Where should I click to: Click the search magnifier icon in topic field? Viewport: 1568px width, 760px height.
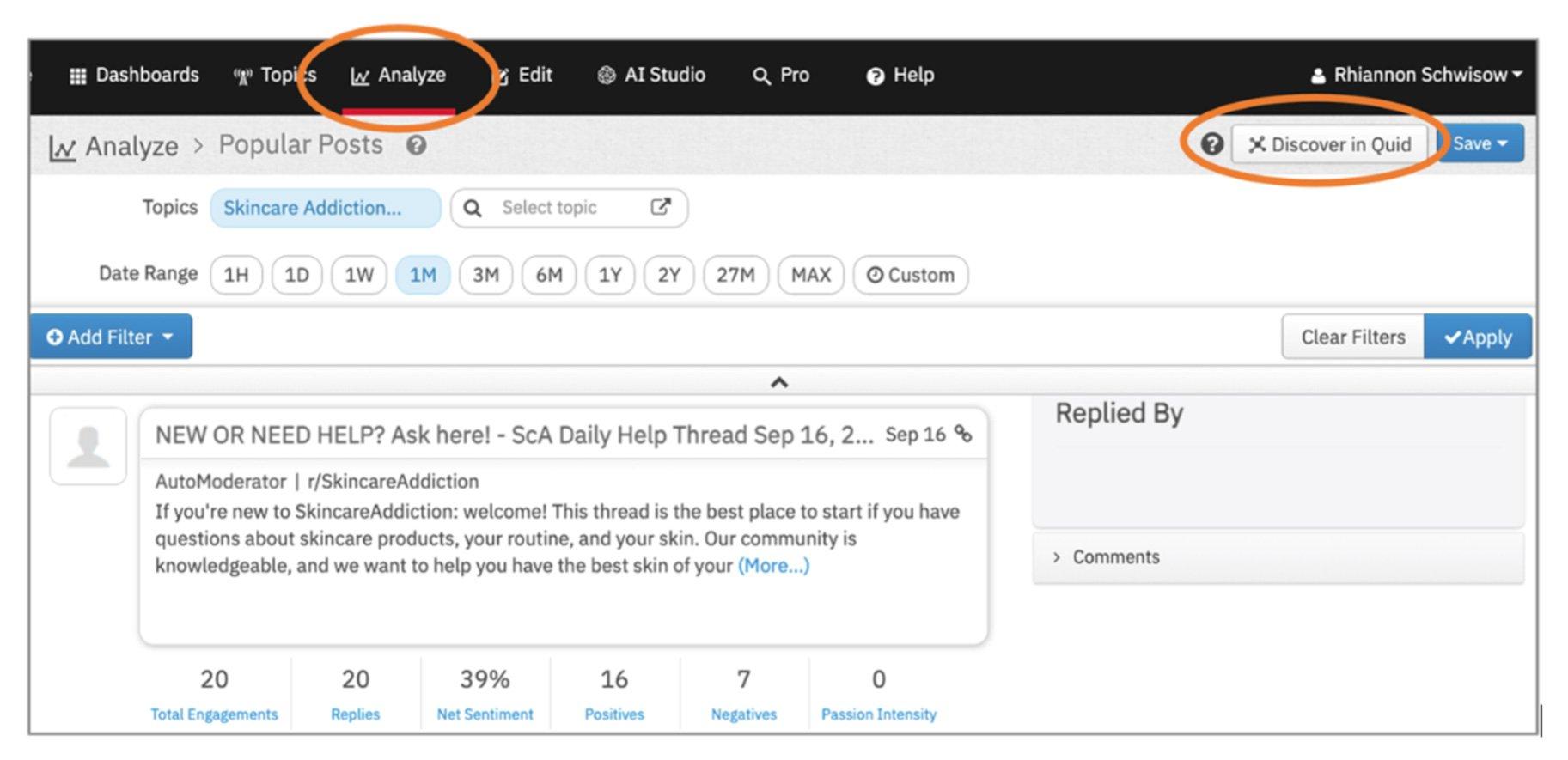[x=473, y=208]
